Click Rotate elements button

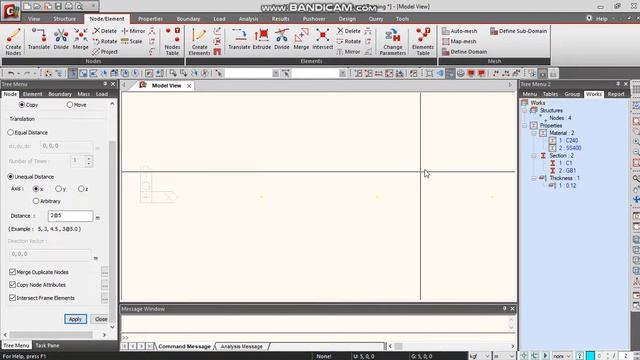[349, 41]
